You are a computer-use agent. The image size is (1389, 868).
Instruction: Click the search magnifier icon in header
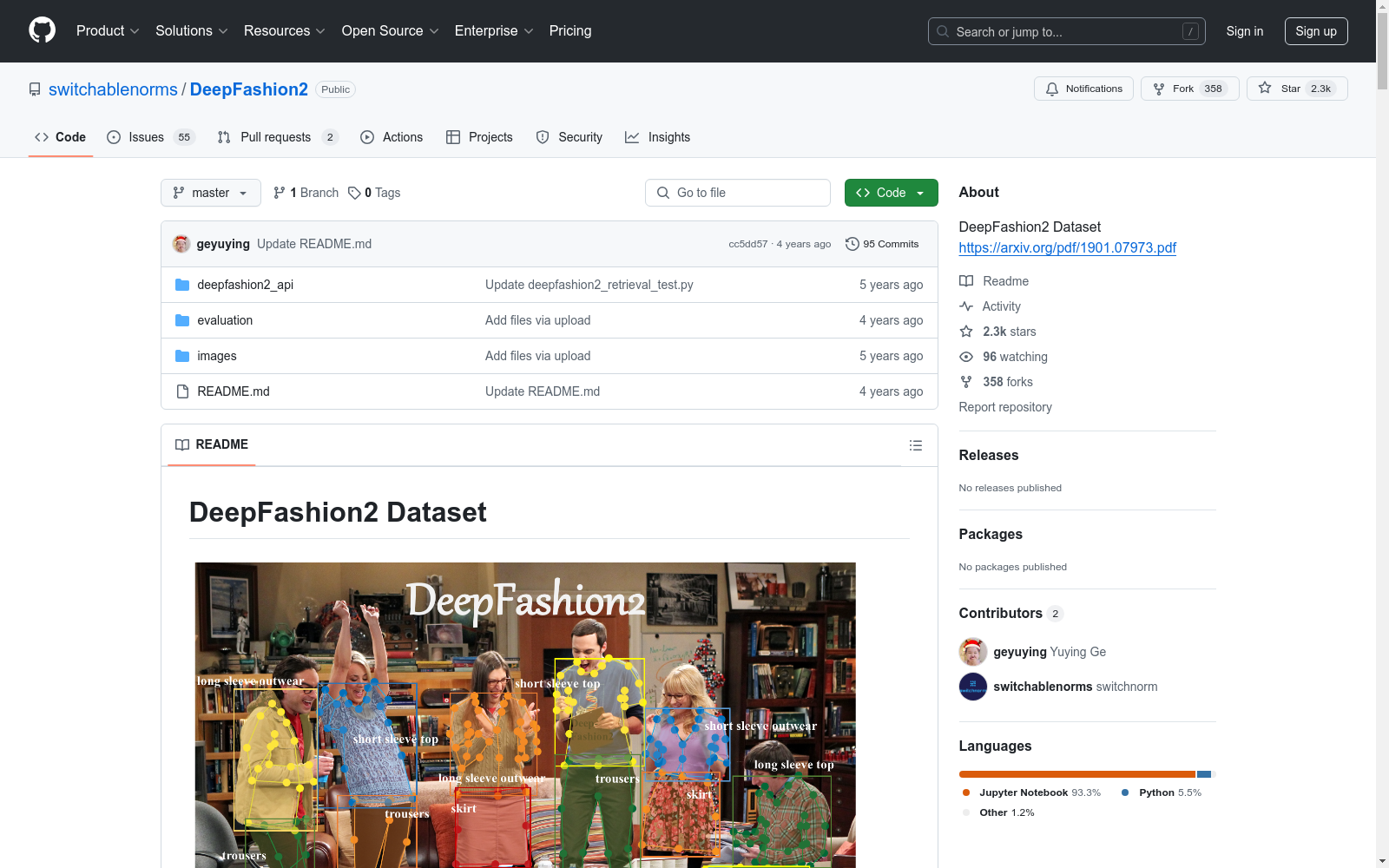943,31
